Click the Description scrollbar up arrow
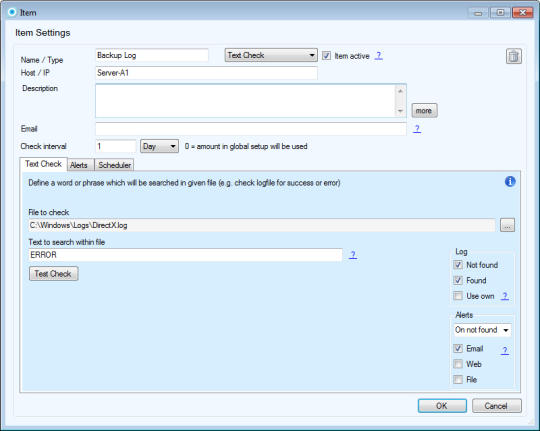 tap(400, 91)
